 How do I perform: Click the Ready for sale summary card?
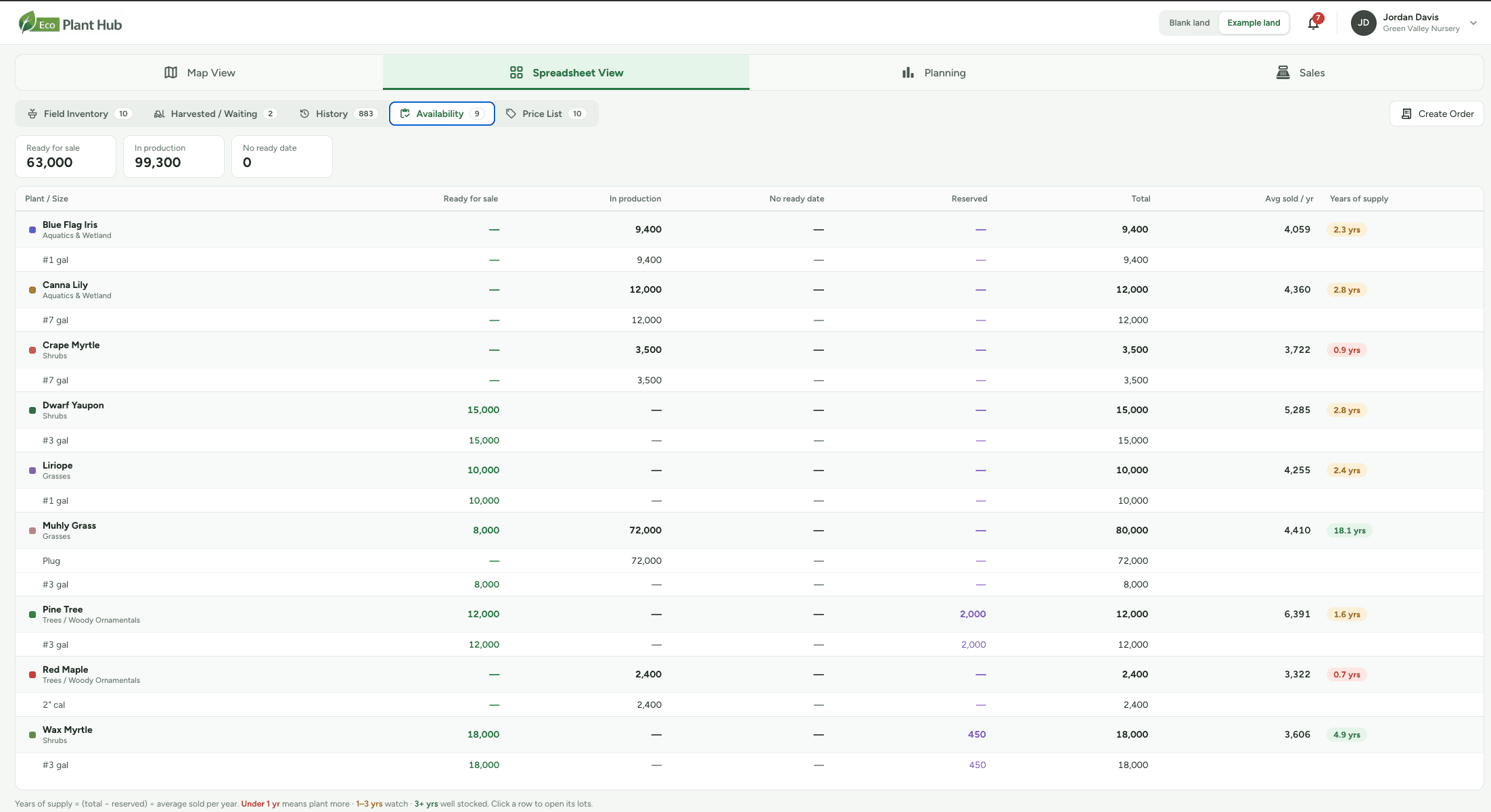[x=66, y=157]
